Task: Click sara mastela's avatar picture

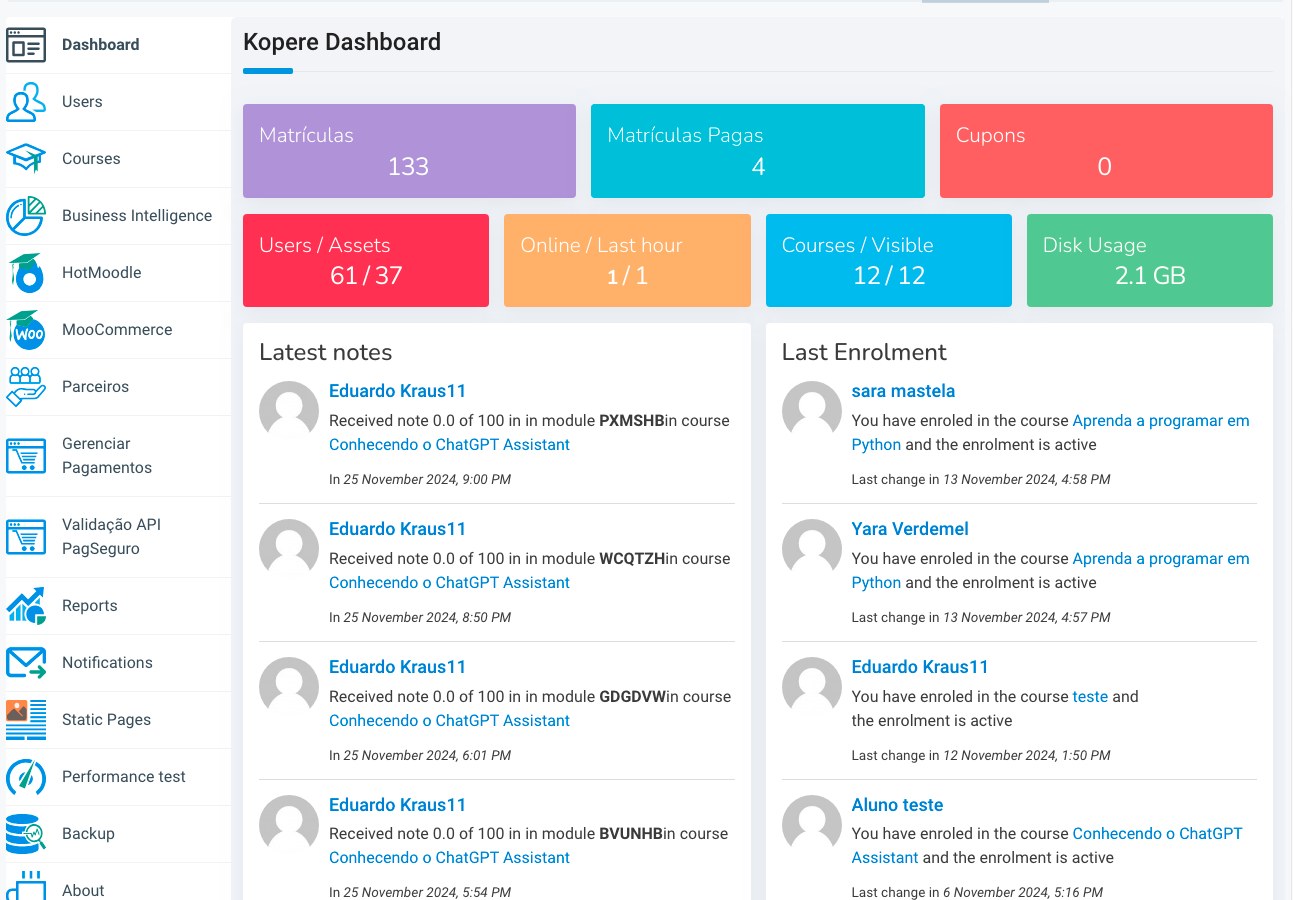Action: pos(811,411)
